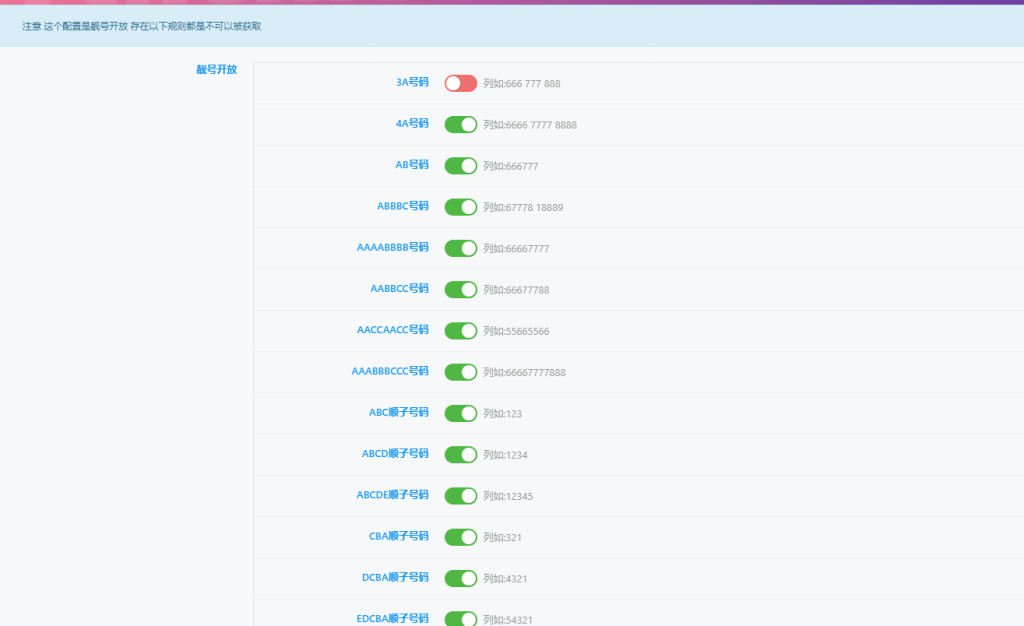Click the 靓号开放 section label
The image size is (1024, 626).
216,70
